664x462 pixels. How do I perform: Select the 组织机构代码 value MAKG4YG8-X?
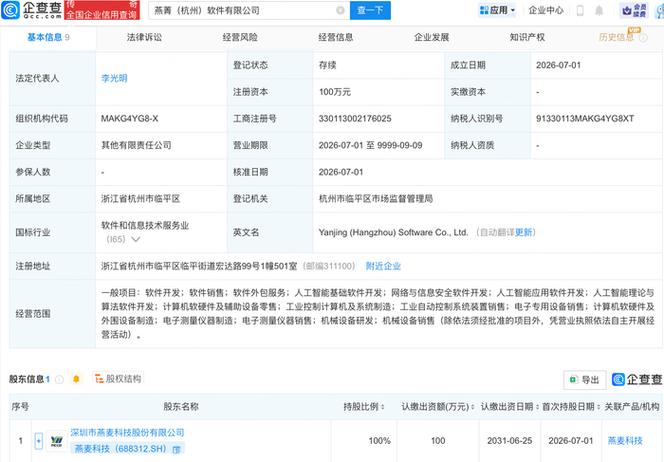click(130, 119)
